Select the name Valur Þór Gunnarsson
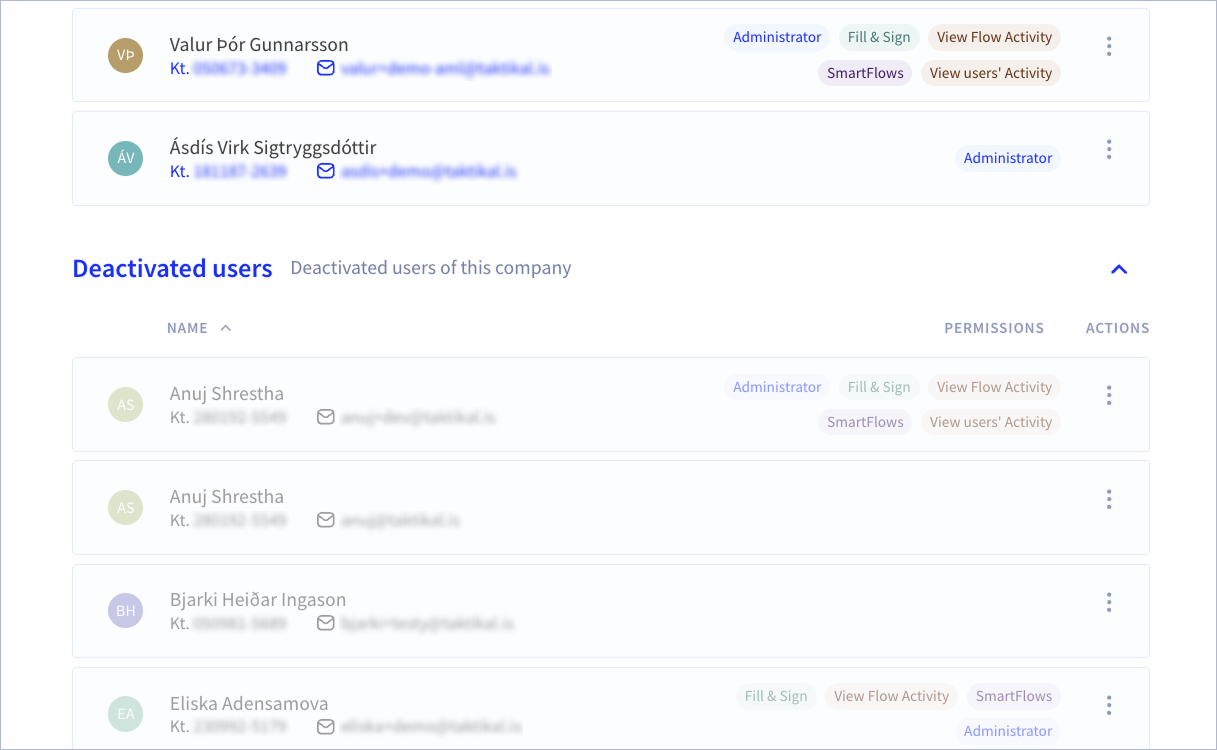 pos(259,45)
